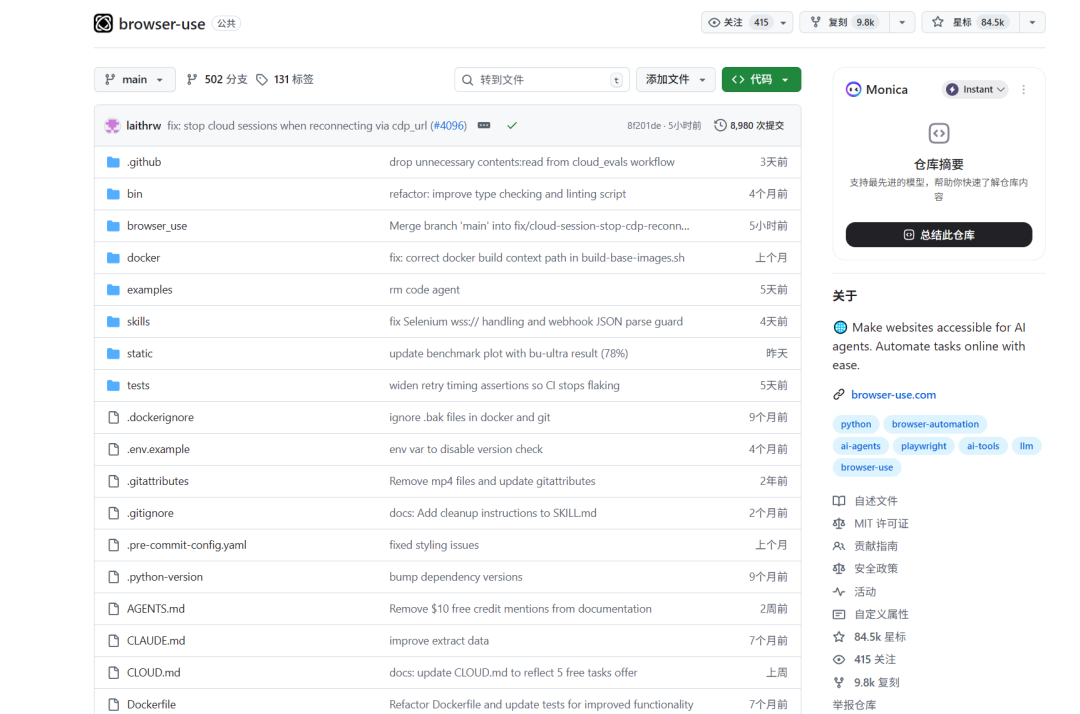The image size is (1080, 714).
Task: Open the CLAUDE.md file
Action: (156, 641)
